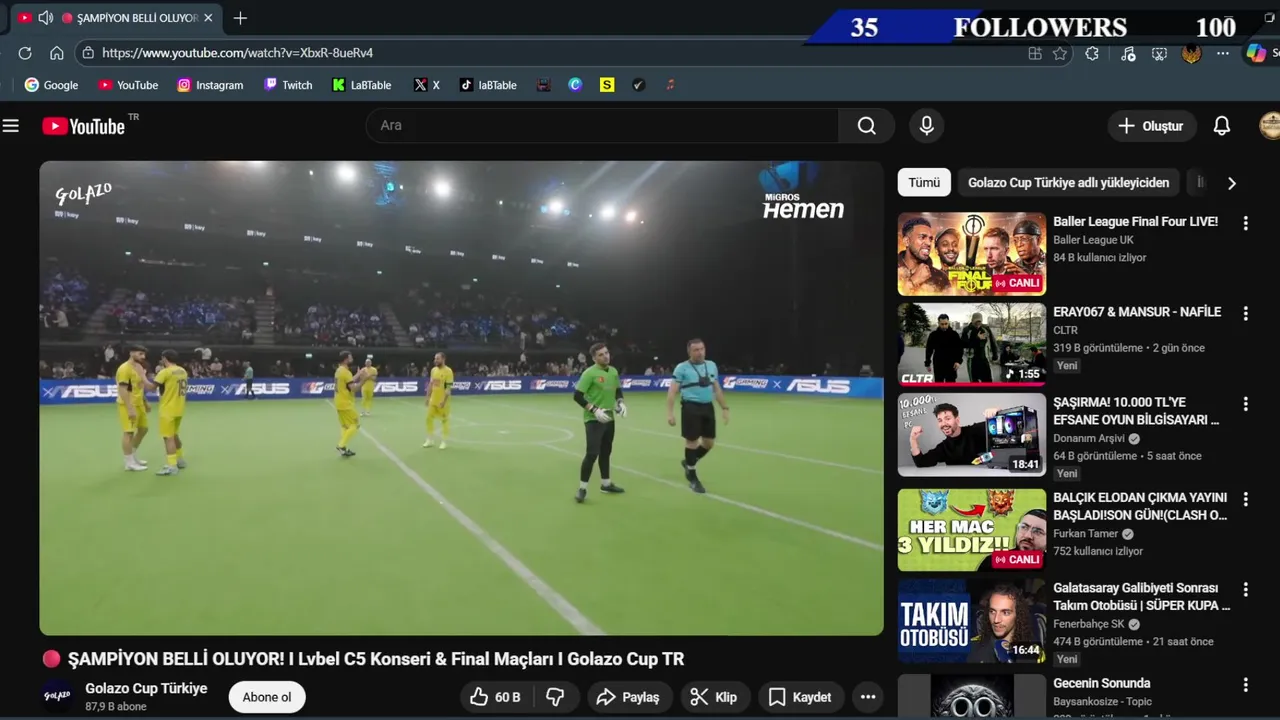Open Golazo Cup Türkiye channel avatar

(x=57, y=696)
